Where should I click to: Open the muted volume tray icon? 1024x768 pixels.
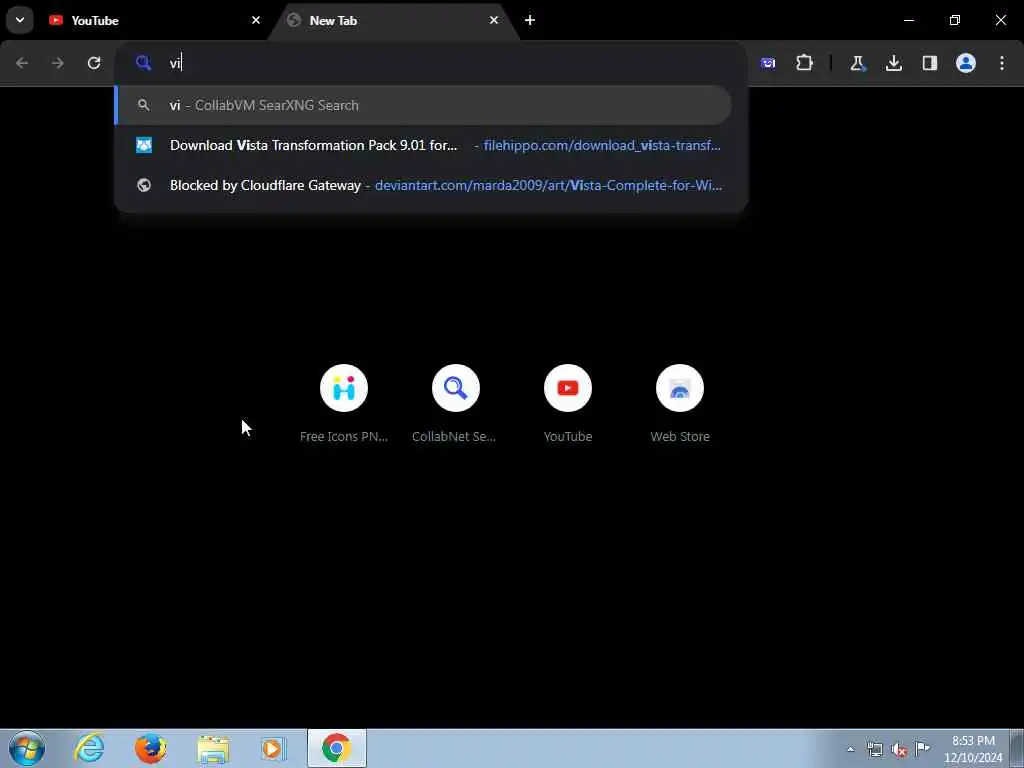coord(899,749)
